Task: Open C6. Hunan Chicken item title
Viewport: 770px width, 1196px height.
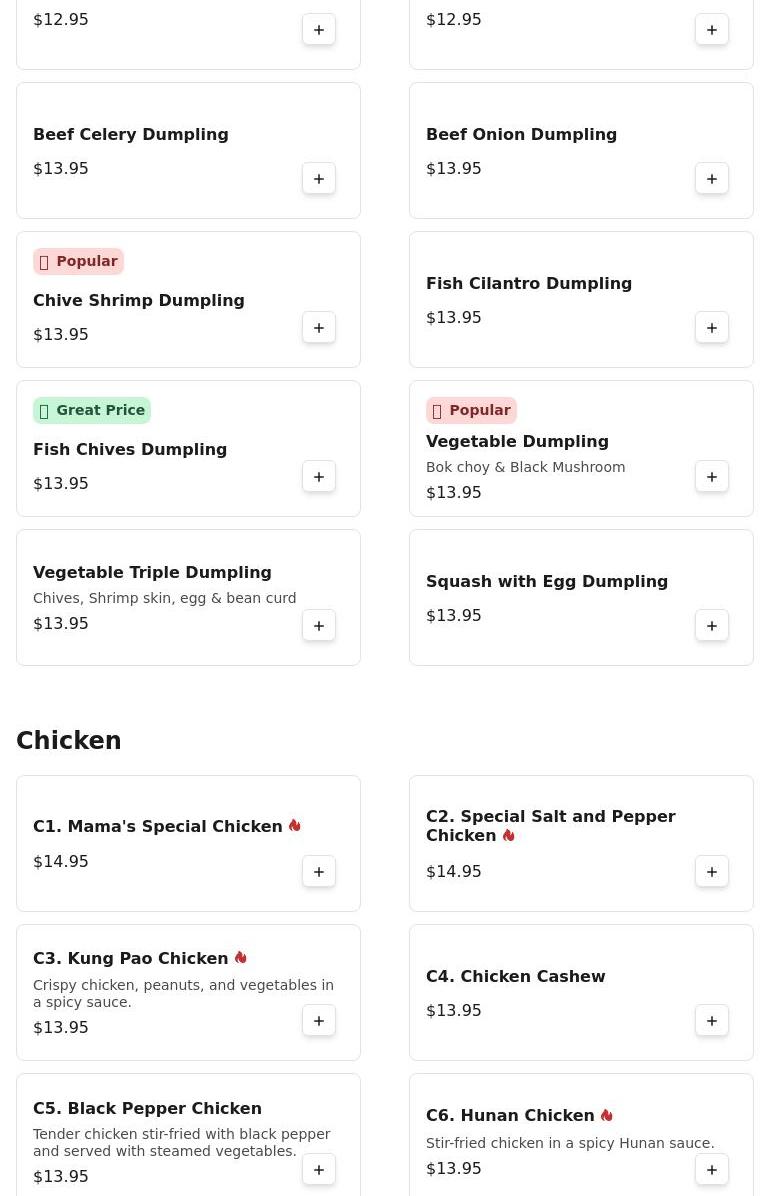Action: [510, 1115]
